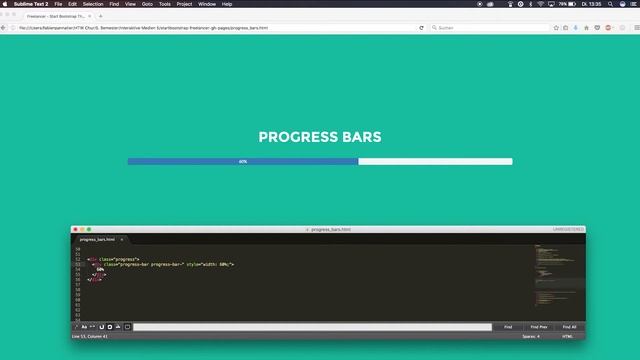640x360 pixels.
Task: Reload the page with refresh icon
Action: (421, 28)
